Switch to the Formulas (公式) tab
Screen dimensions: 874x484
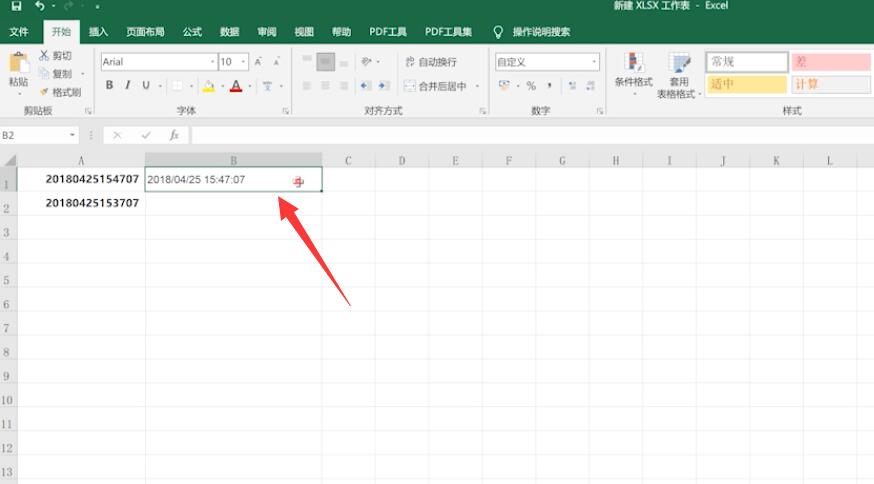coord(192,32)
